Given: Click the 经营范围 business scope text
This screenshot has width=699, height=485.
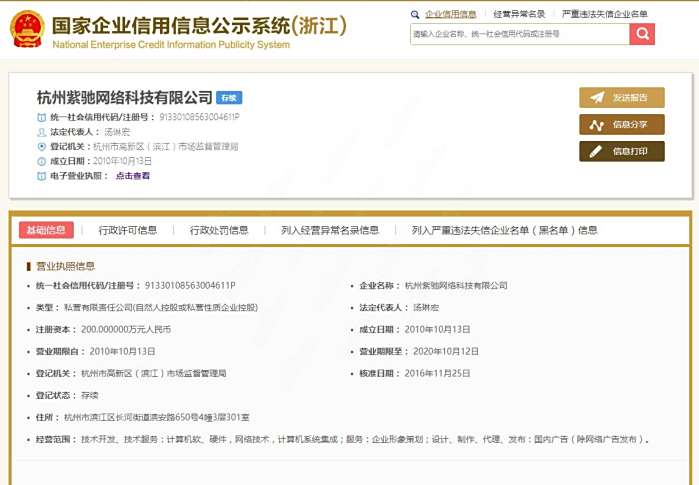Looking at the screenshot, I should [x=365, y=439].
